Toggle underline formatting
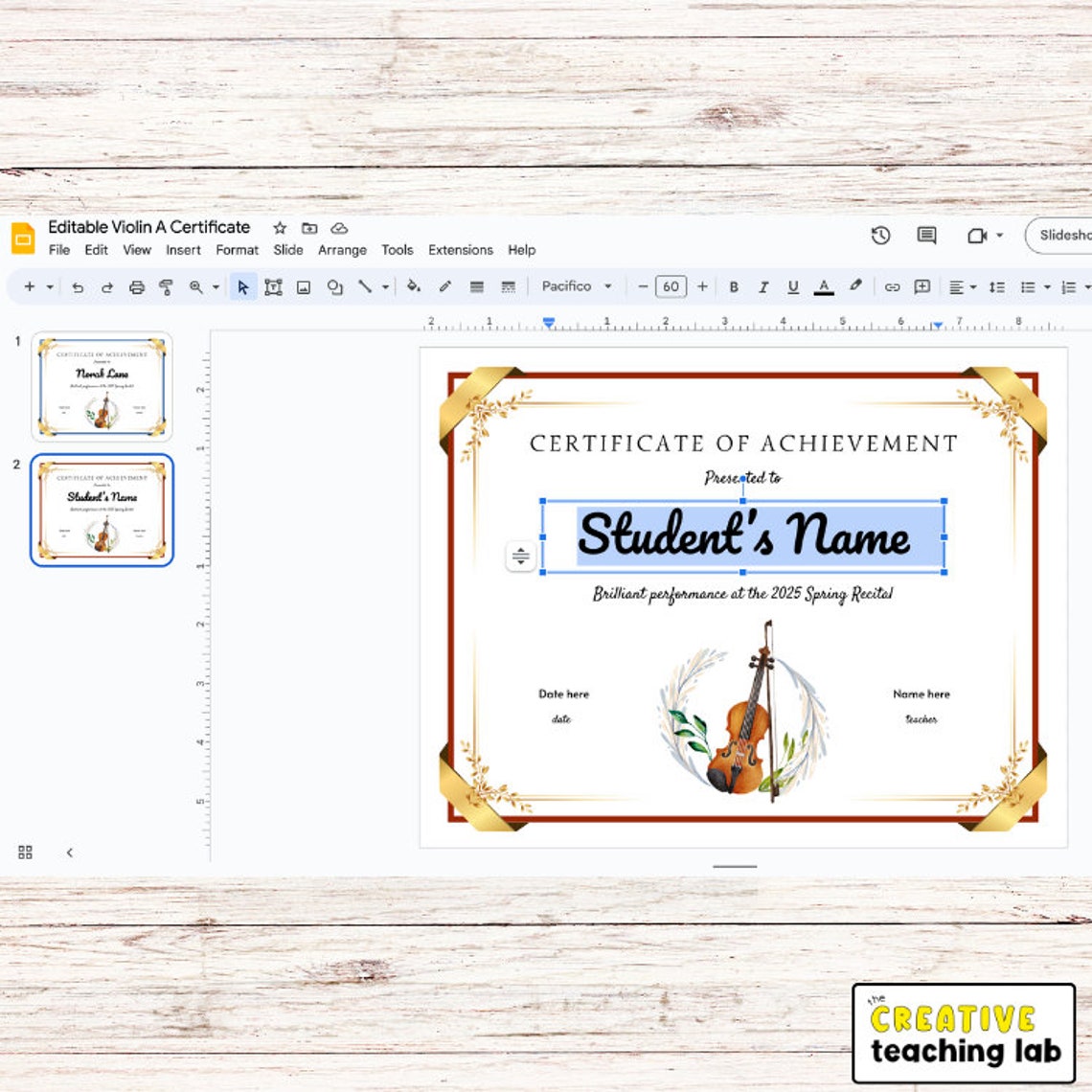 pos(793,286)
